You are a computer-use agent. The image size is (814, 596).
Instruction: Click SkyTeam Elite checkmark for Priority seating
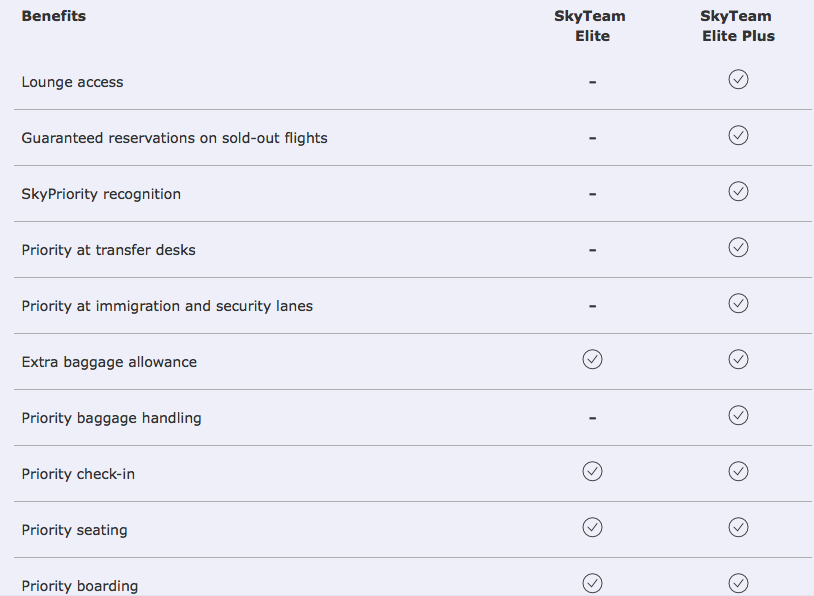click(592, 527)
